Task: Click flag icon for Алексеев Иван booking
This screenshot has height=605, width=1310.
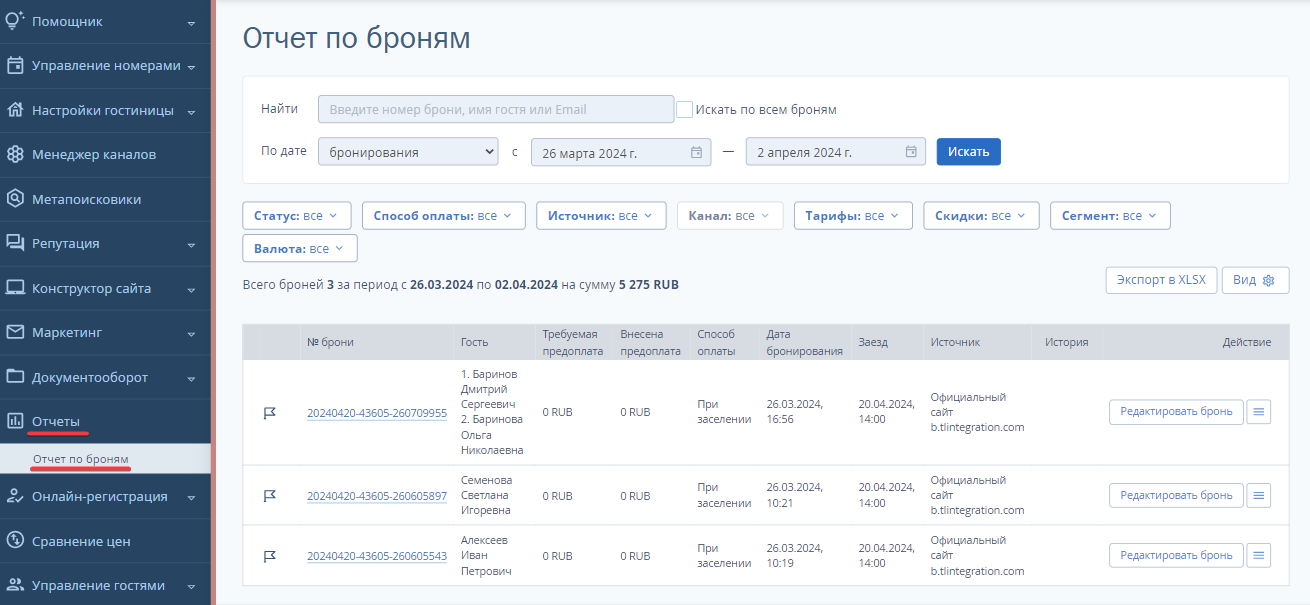Action: click(x=270, y=556)
